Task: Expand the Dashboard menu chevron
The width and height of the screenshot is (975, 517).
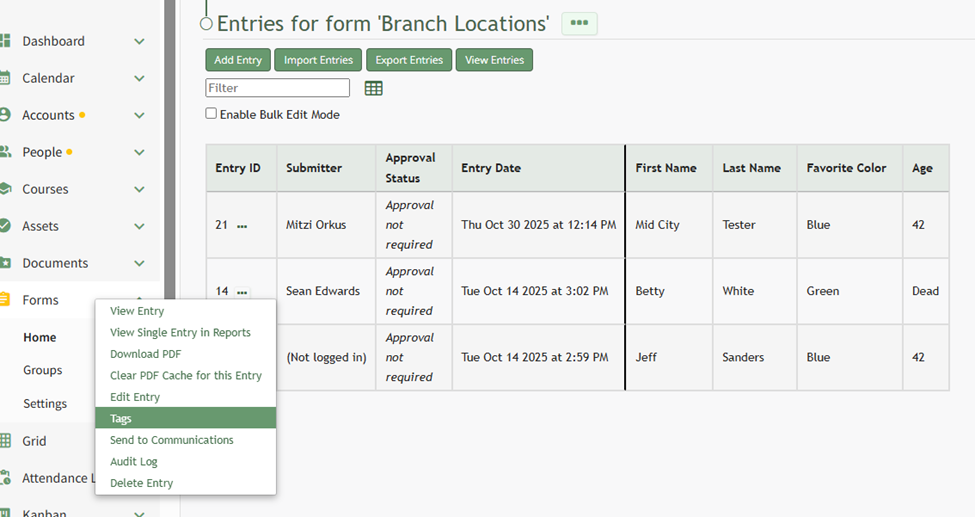Action: click(139, 41)
